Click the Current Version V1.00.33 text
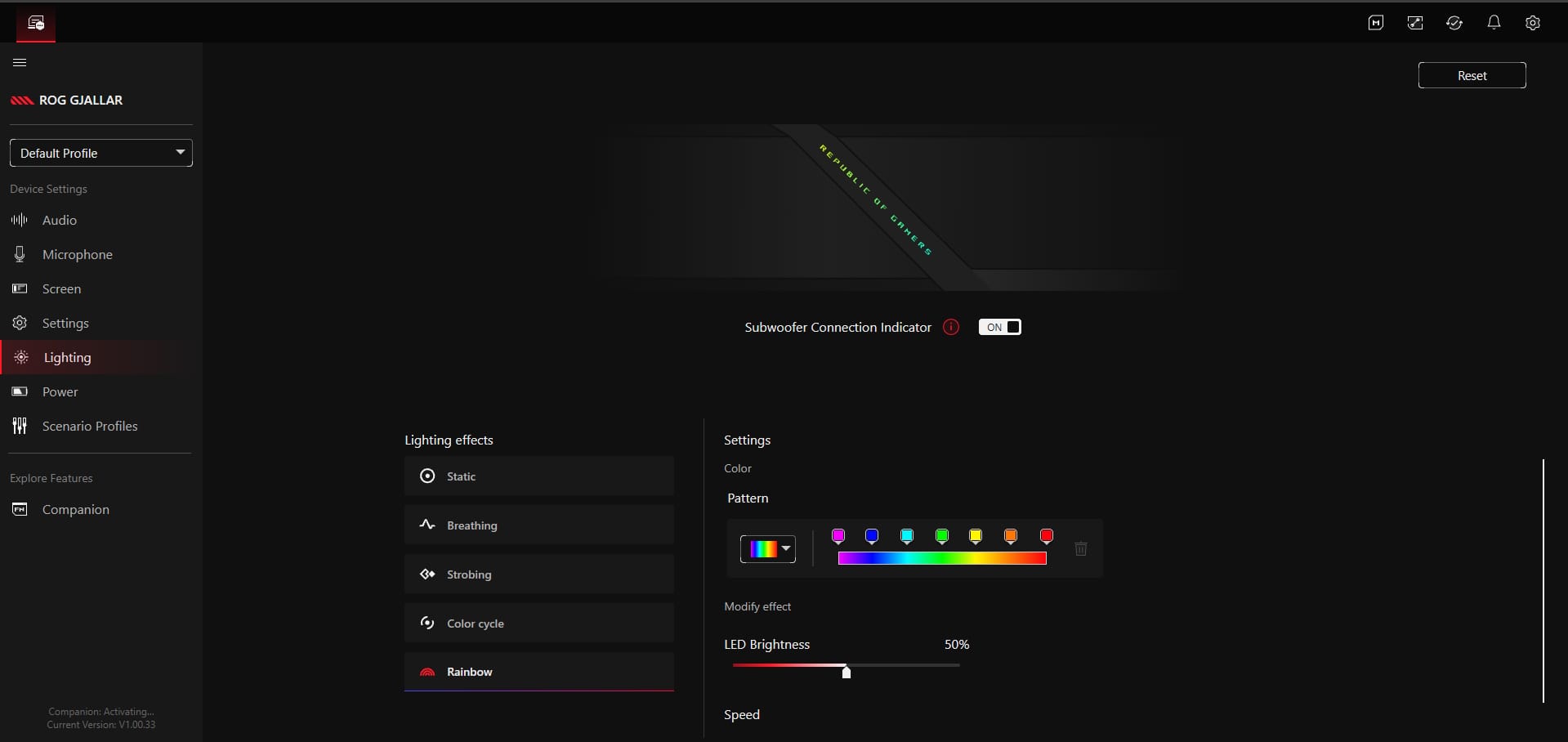 [x=101, y=725]
